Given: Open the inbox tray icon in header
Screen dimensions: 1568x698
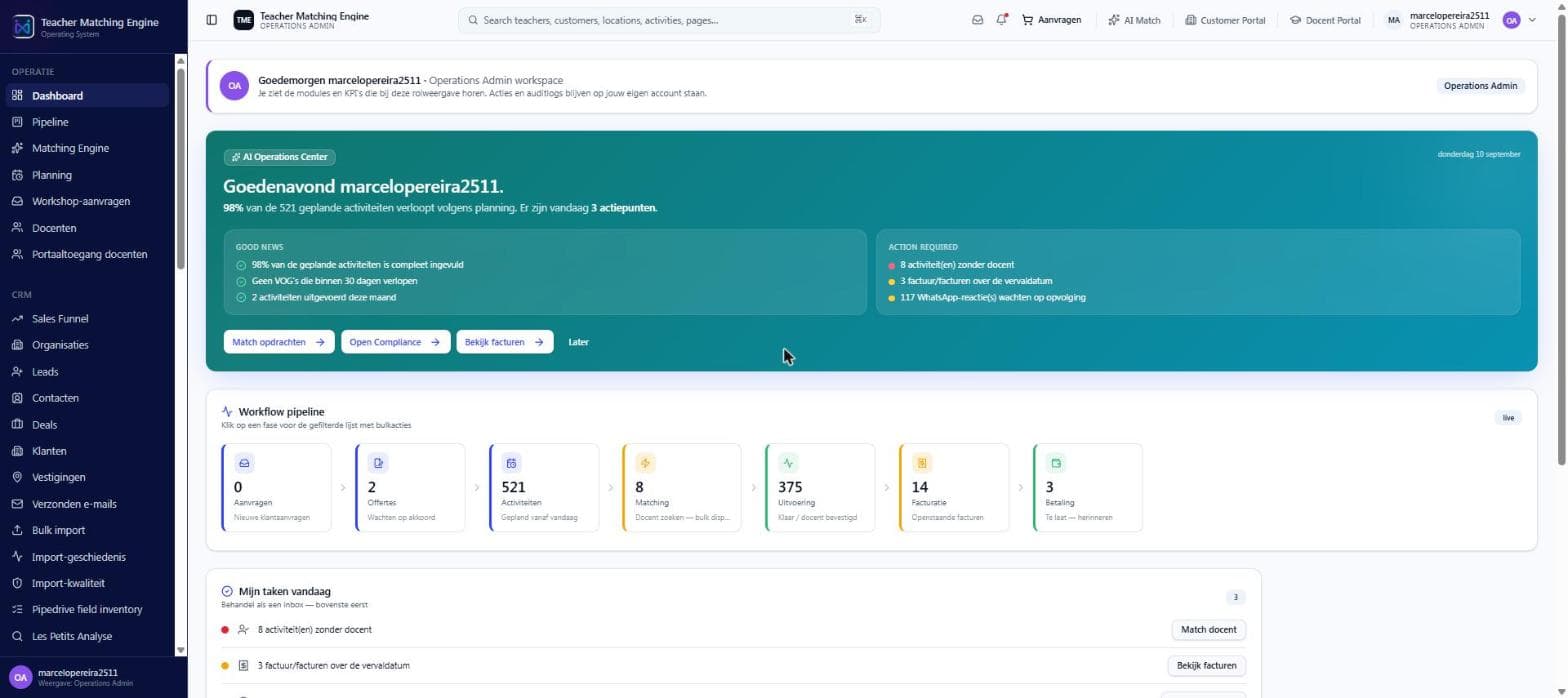Looking at the screenshot, I should (x=977, y=20).
